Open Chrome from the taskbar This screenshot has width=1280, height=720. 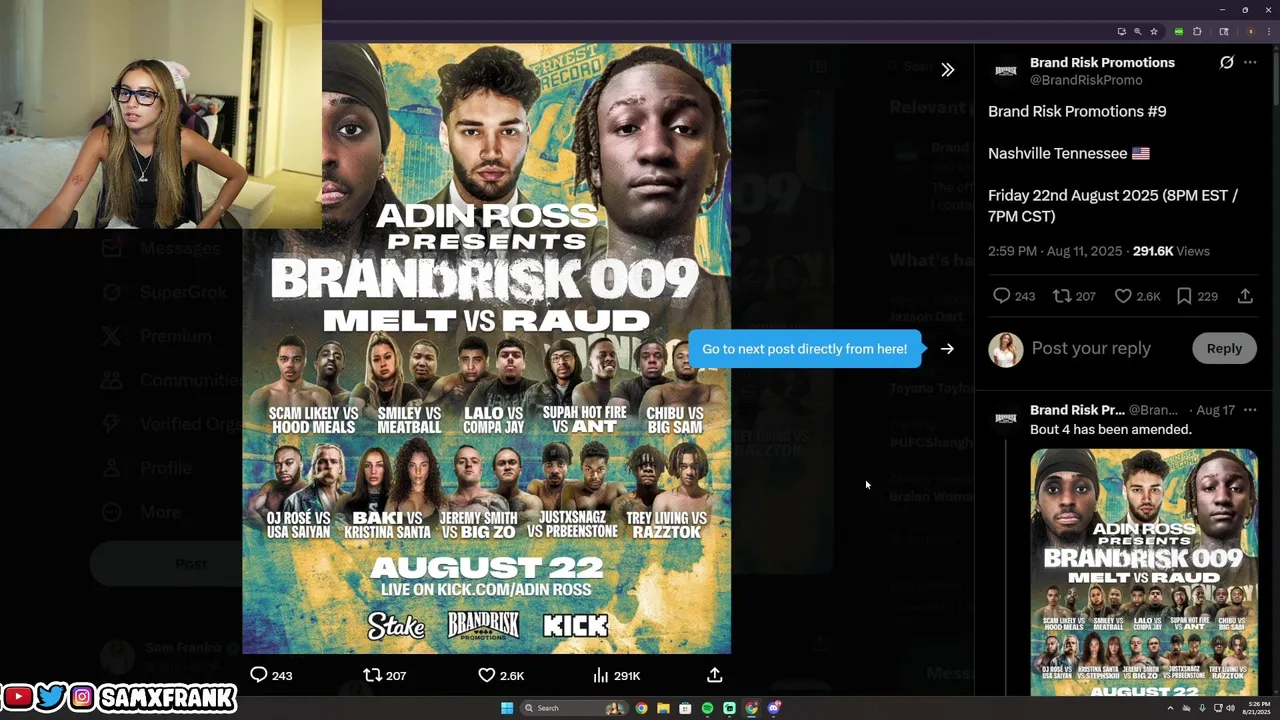642,708
